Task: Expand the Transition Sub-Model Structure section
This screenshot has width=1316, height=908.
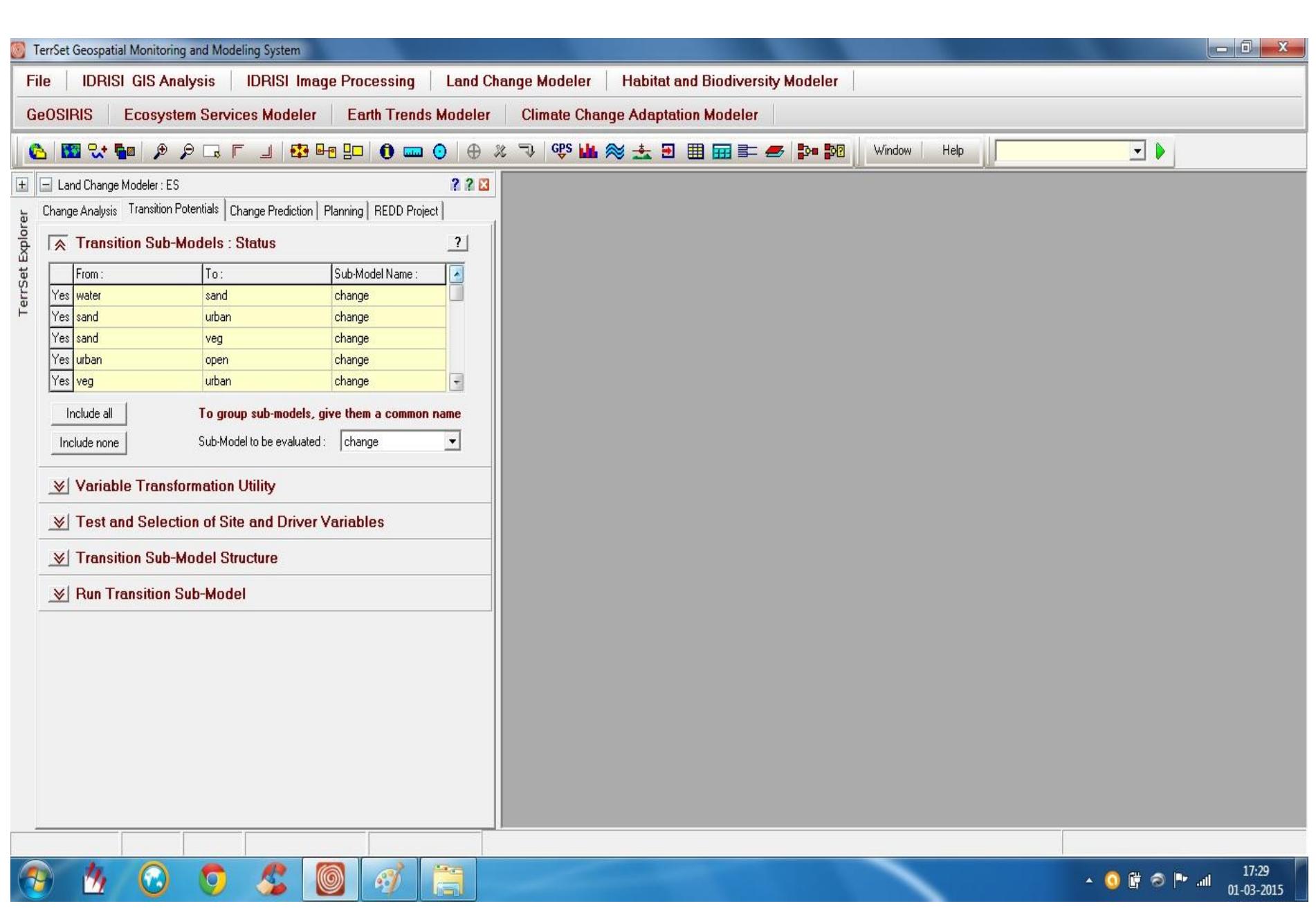Action: point(60,558)
